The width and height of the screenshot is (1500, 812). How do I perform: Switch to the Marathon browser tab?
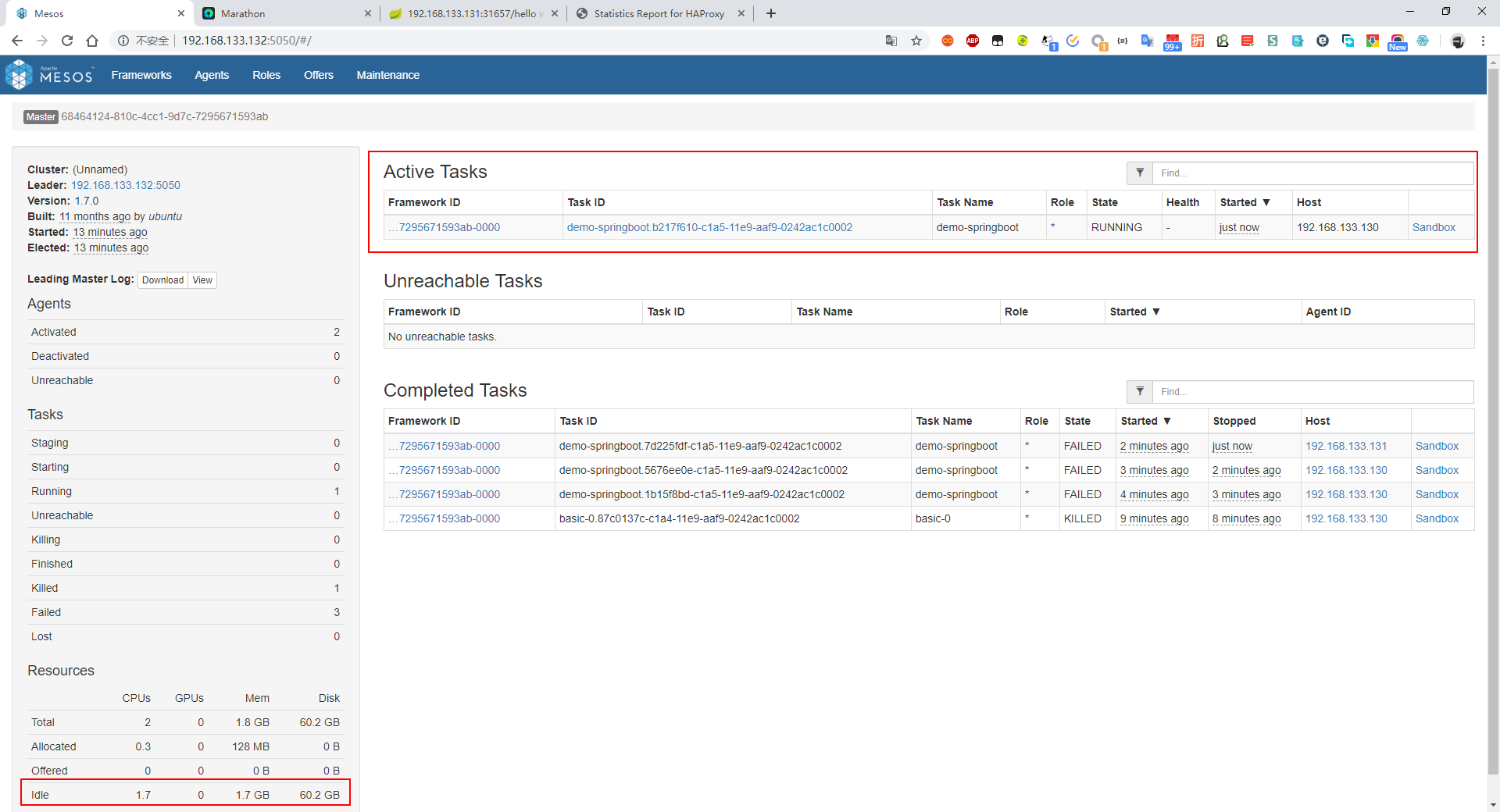286,13
